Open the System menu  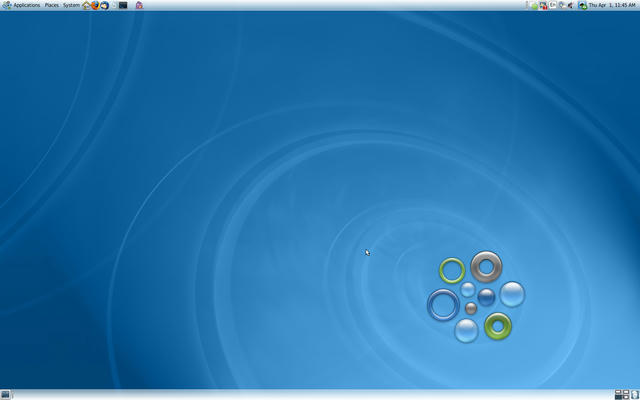pyautogui.click(x=71, y=5)
